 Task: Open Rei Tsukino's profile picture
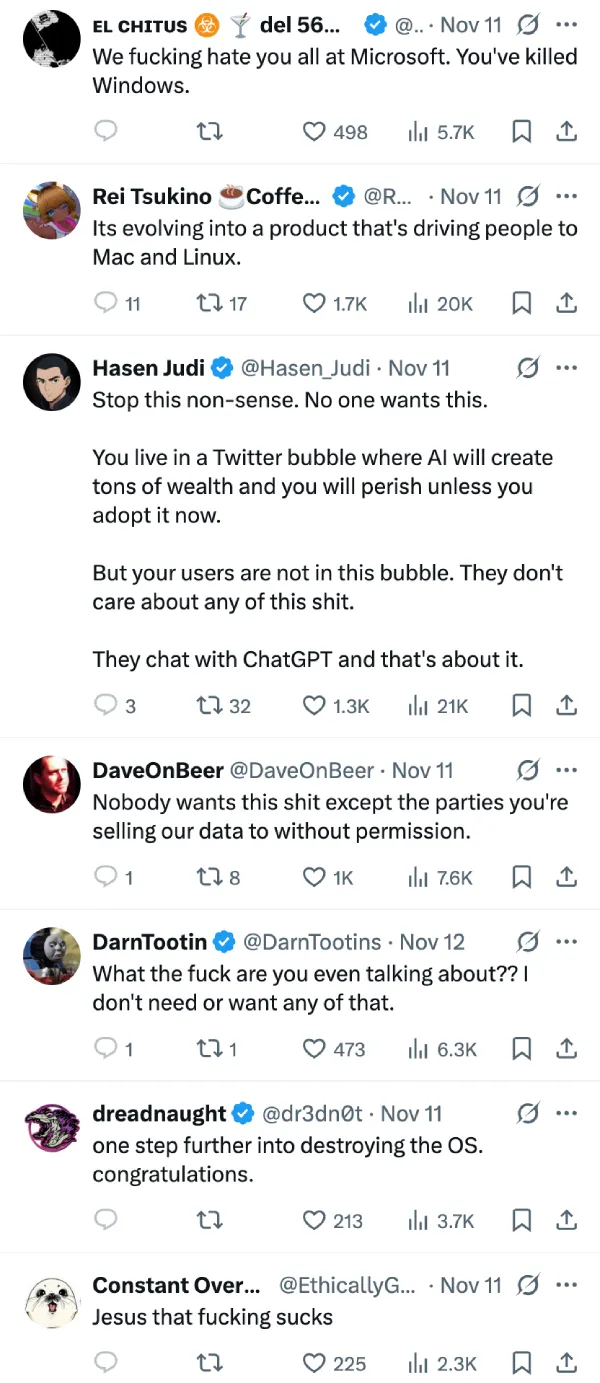[51, 210]
